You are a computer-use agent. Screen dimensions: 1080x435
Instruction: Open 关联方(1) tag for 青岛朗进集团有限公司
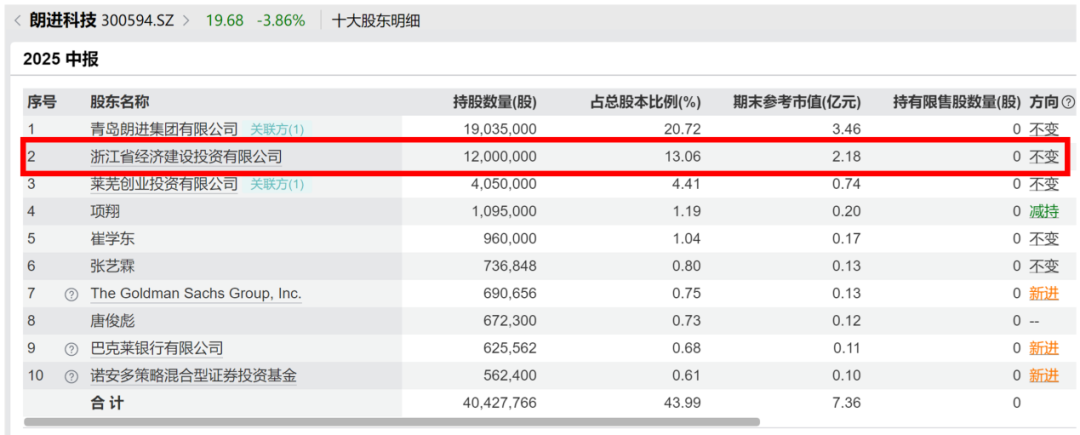pyautogui.click(x=277, y=129)
